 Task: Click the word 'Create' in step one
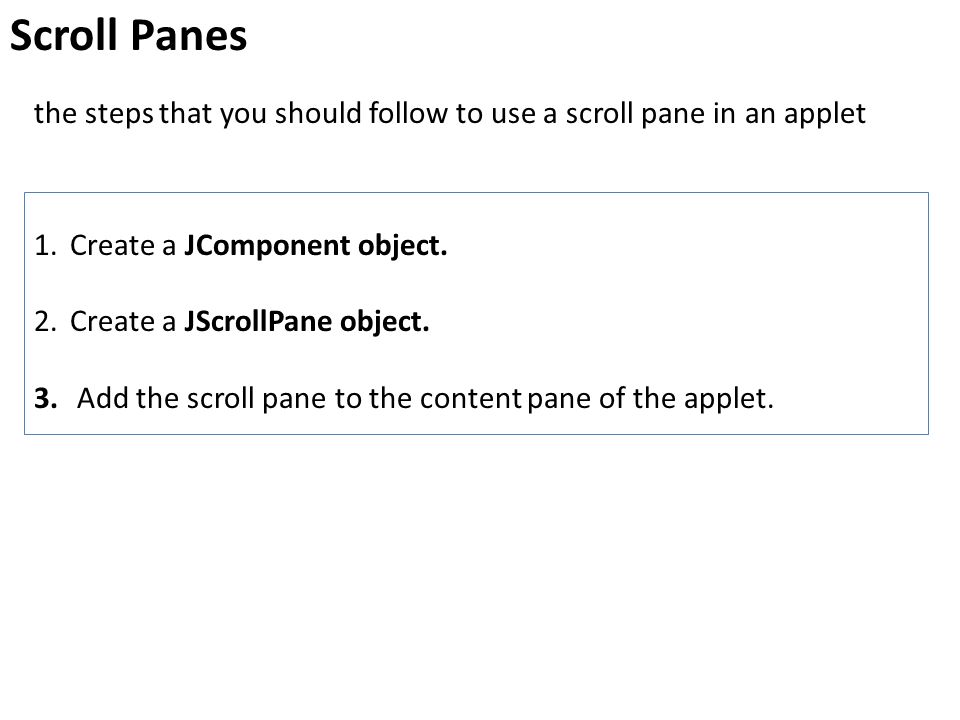click(112, 246)
